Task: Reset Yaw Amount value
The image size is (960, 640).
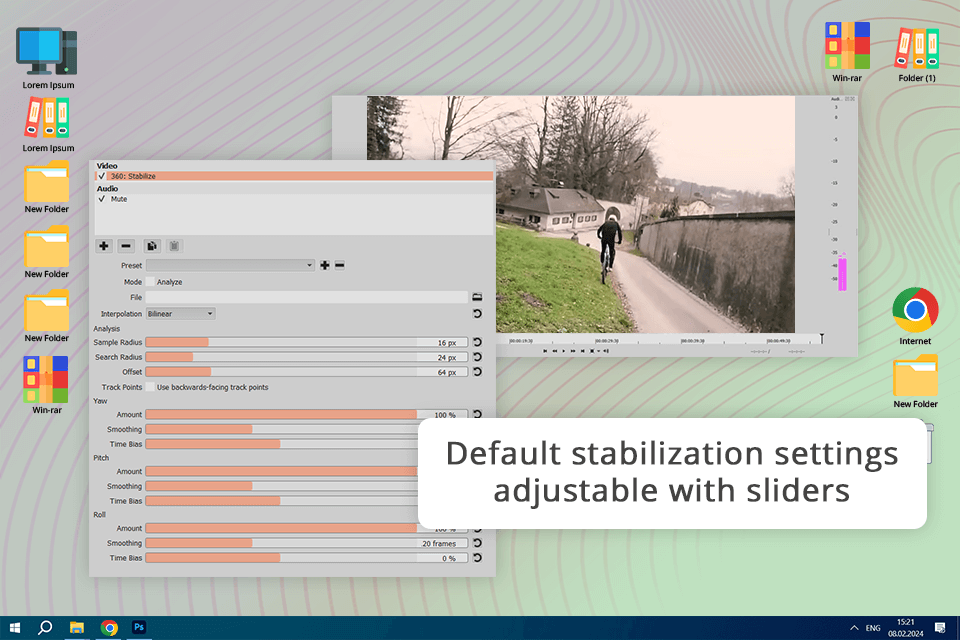Action: pos(478,414)
